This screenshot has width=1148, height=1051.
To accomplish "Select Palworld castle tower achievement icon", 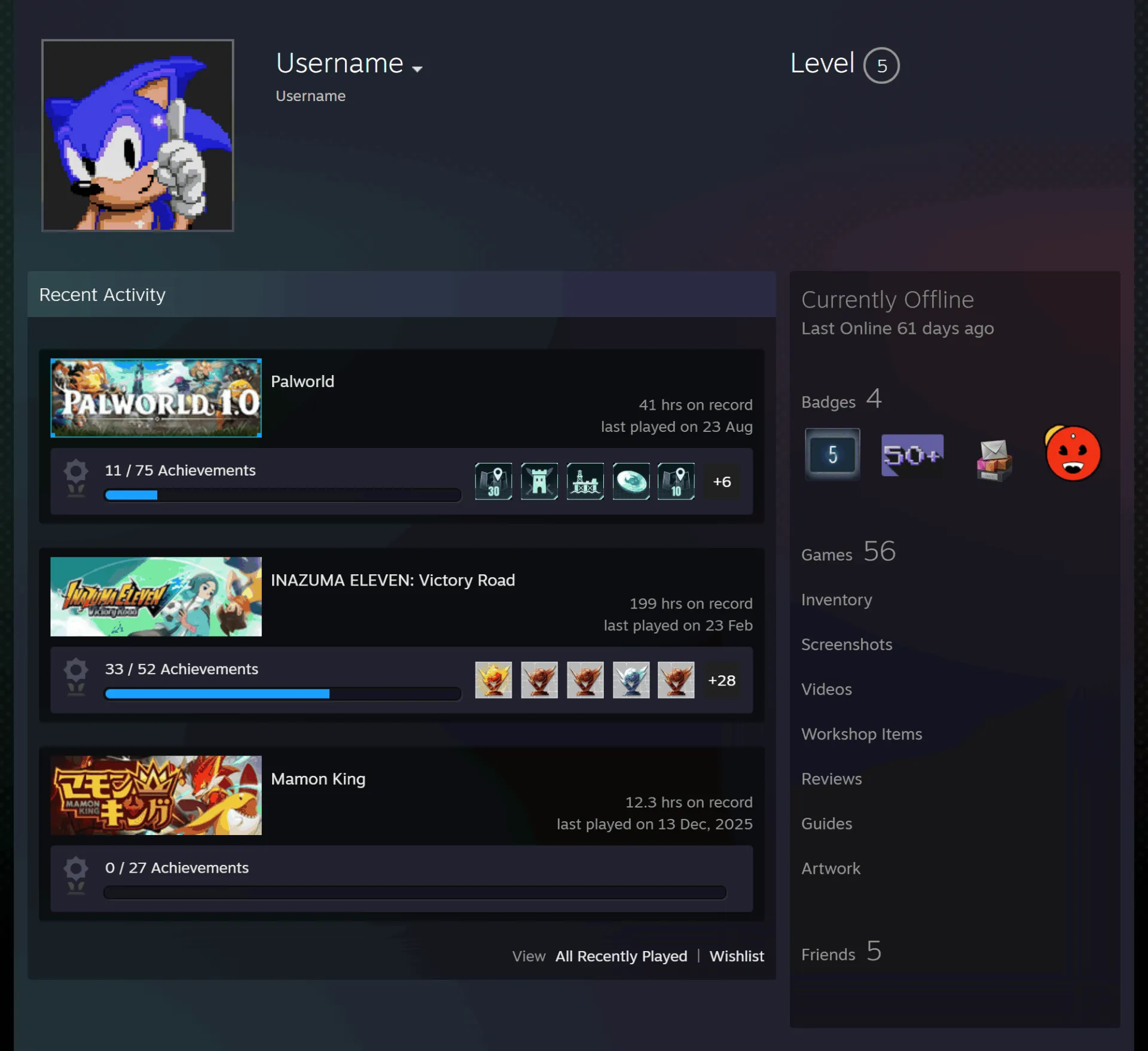I will coord(539,481).
